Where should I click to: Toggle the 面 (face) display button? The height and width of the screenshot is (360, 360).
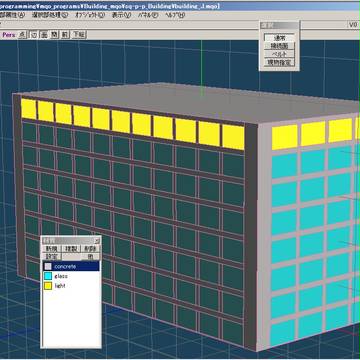(44, 35)
